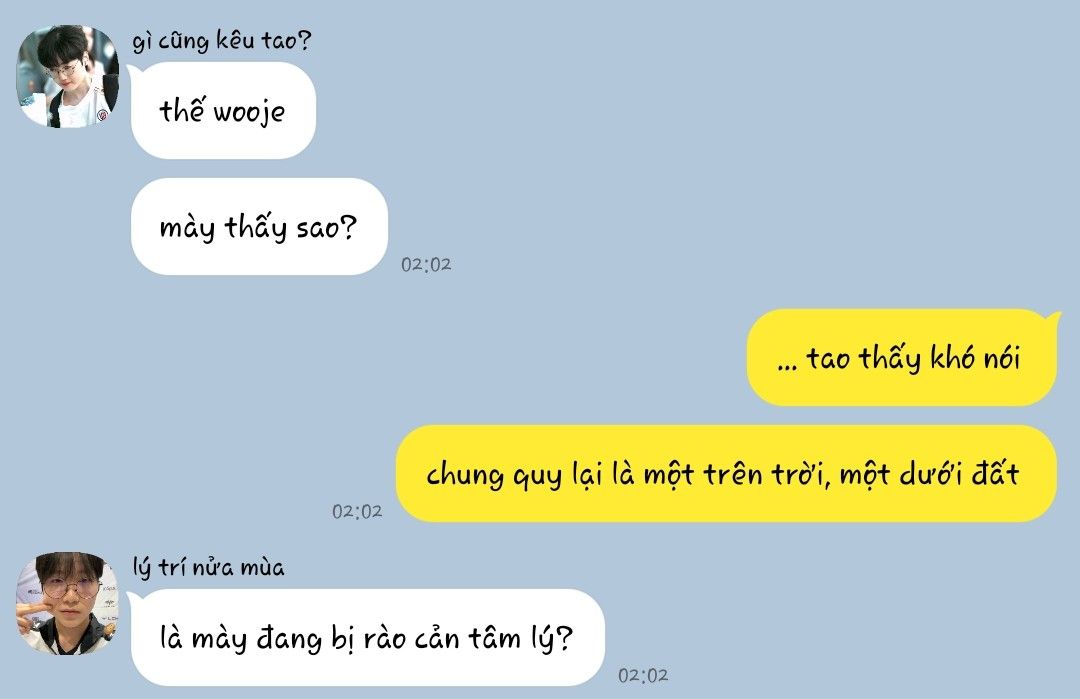The width and height of the screenshot is (1080, 699).
Task: Select the "thế wooje" message bubble
Action: (223, 110)
